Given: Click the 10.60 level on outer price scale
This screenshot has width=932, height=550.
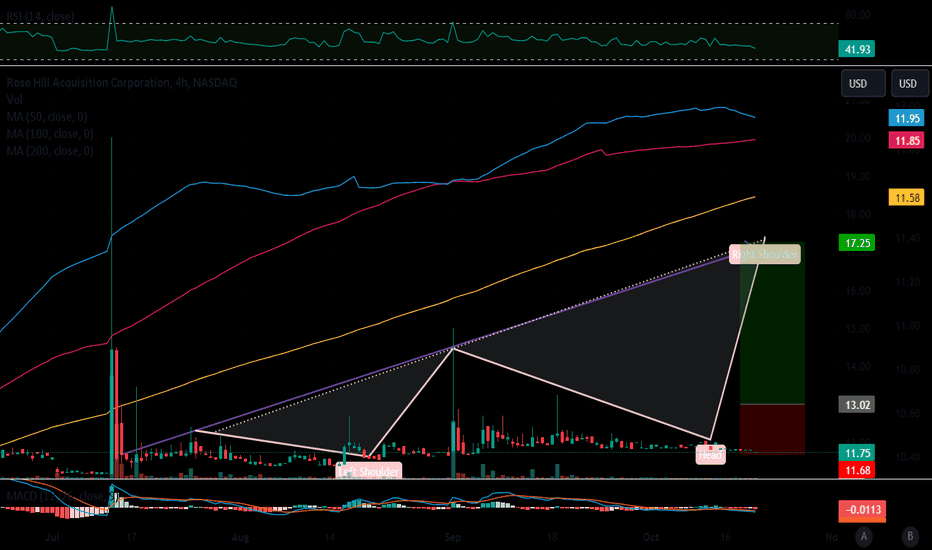Looking at the screenshot, I should click(x=908, y=413).
